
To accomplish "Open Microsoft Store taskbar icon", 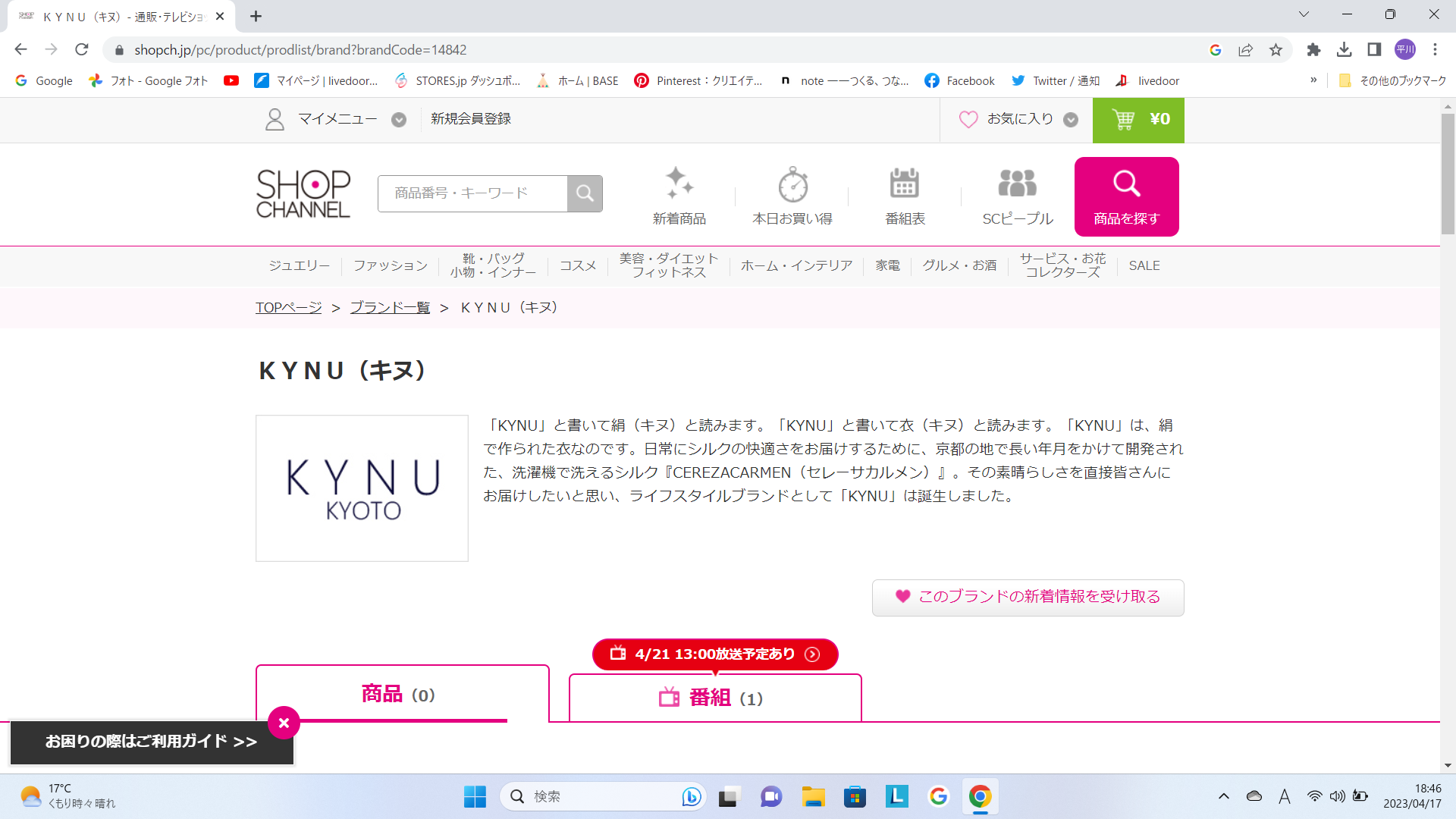I will click(855, 796).
